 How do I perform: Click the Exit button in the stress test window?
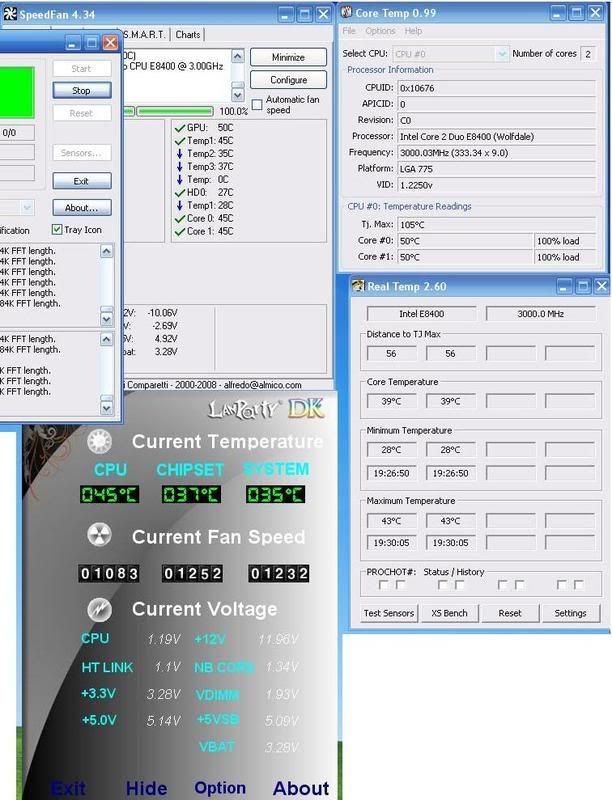82,181
